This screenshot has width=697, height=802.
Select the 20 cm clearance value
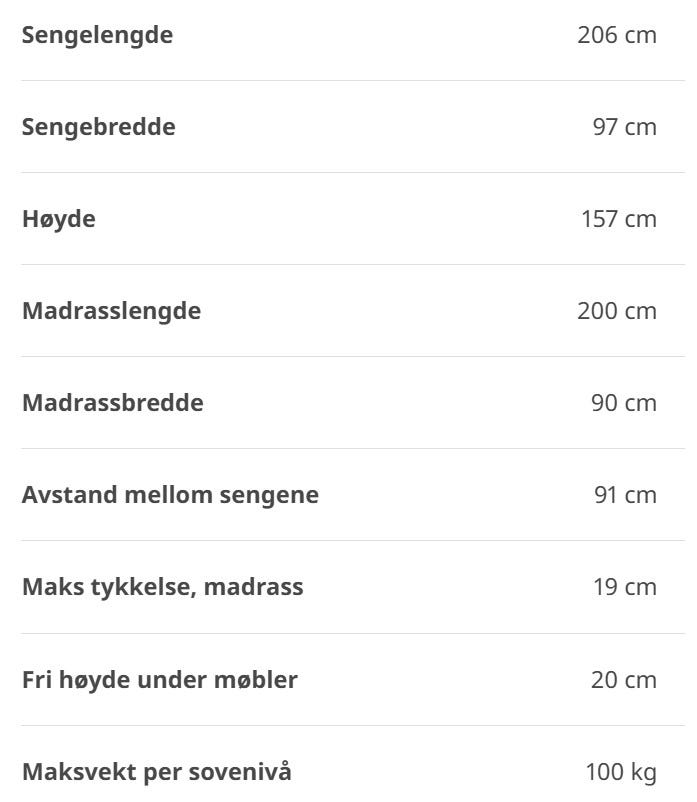coord(624,681)
